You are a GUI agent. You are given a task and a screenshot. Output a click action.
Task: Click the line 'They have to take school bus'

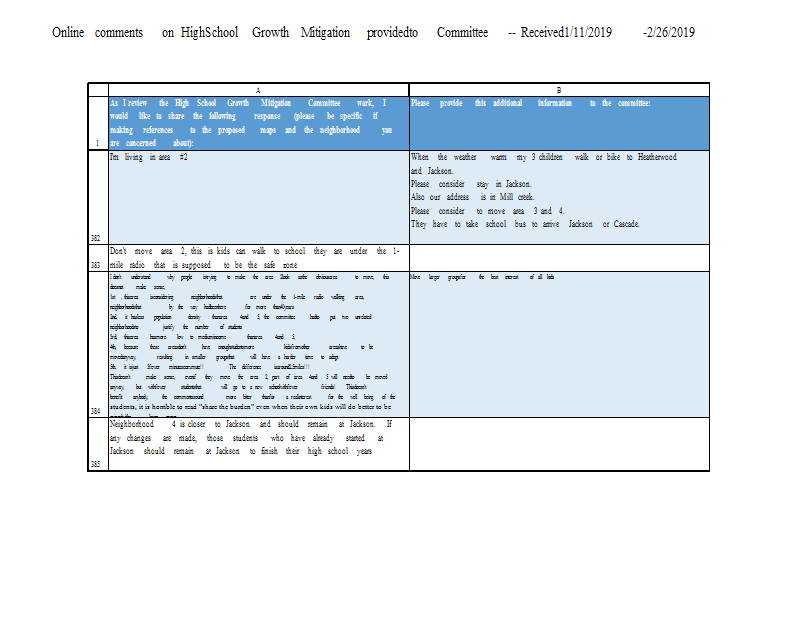click(x=525, y=224)
